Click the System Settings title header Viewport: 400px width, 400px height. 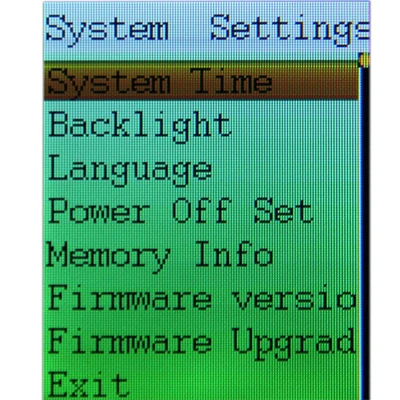(207, 30)
